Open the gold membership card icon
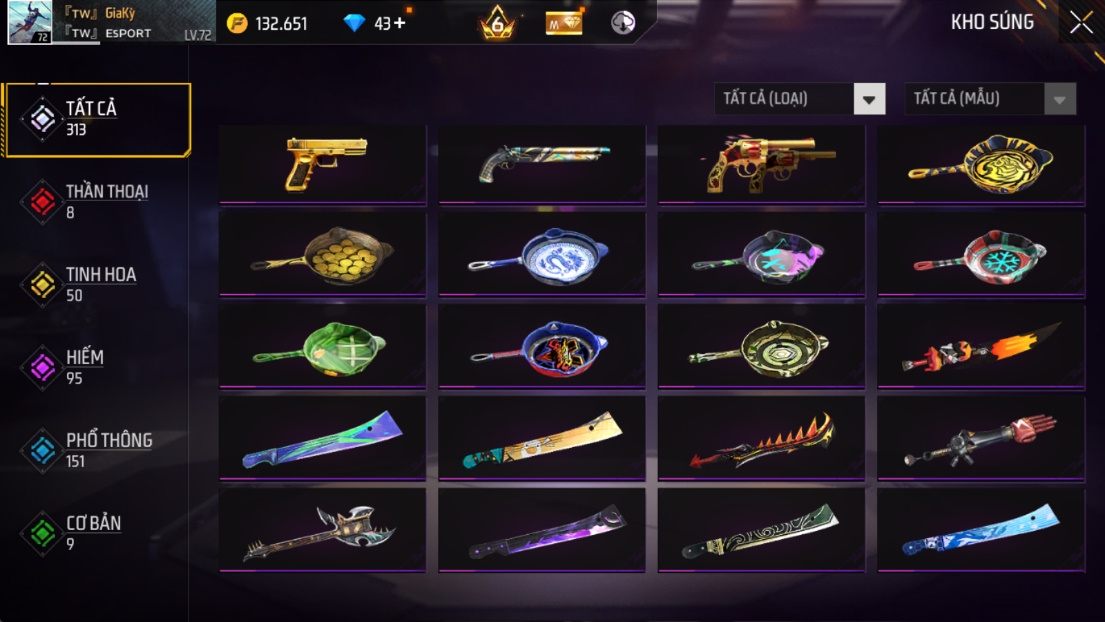1105x622 pixels. click(564, 23)
